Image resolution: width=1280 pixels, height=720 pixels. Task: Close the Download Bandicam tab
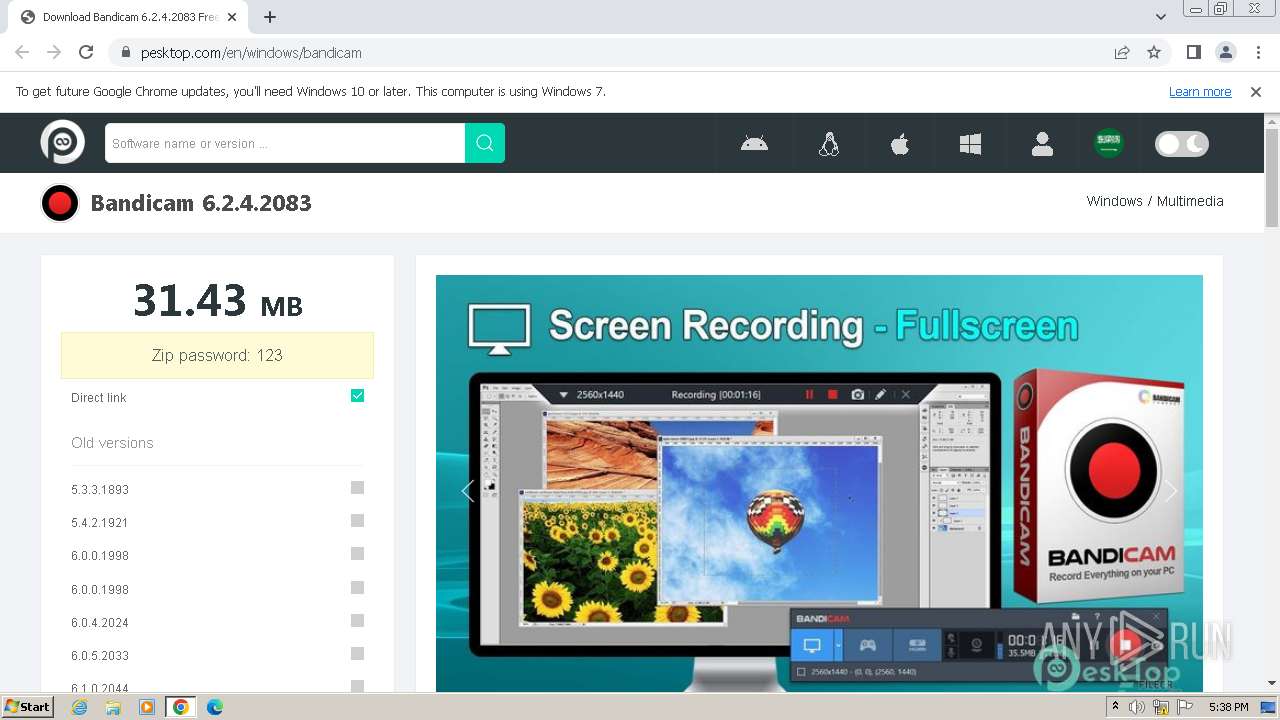click(233, 17)
